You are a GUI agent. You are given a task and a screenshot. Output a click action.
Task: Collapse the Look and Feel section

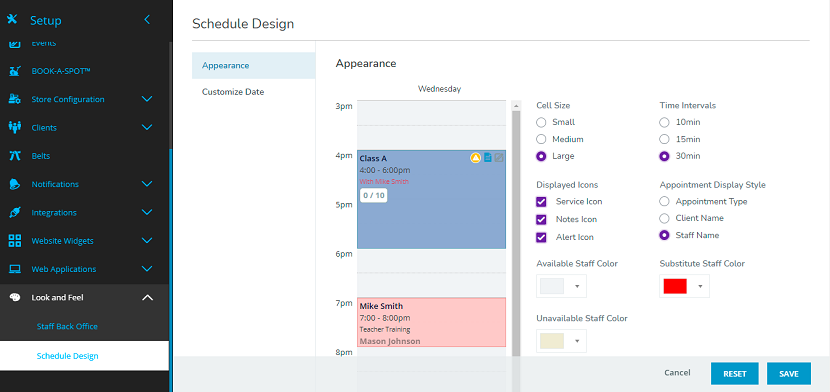click(147, 297)
